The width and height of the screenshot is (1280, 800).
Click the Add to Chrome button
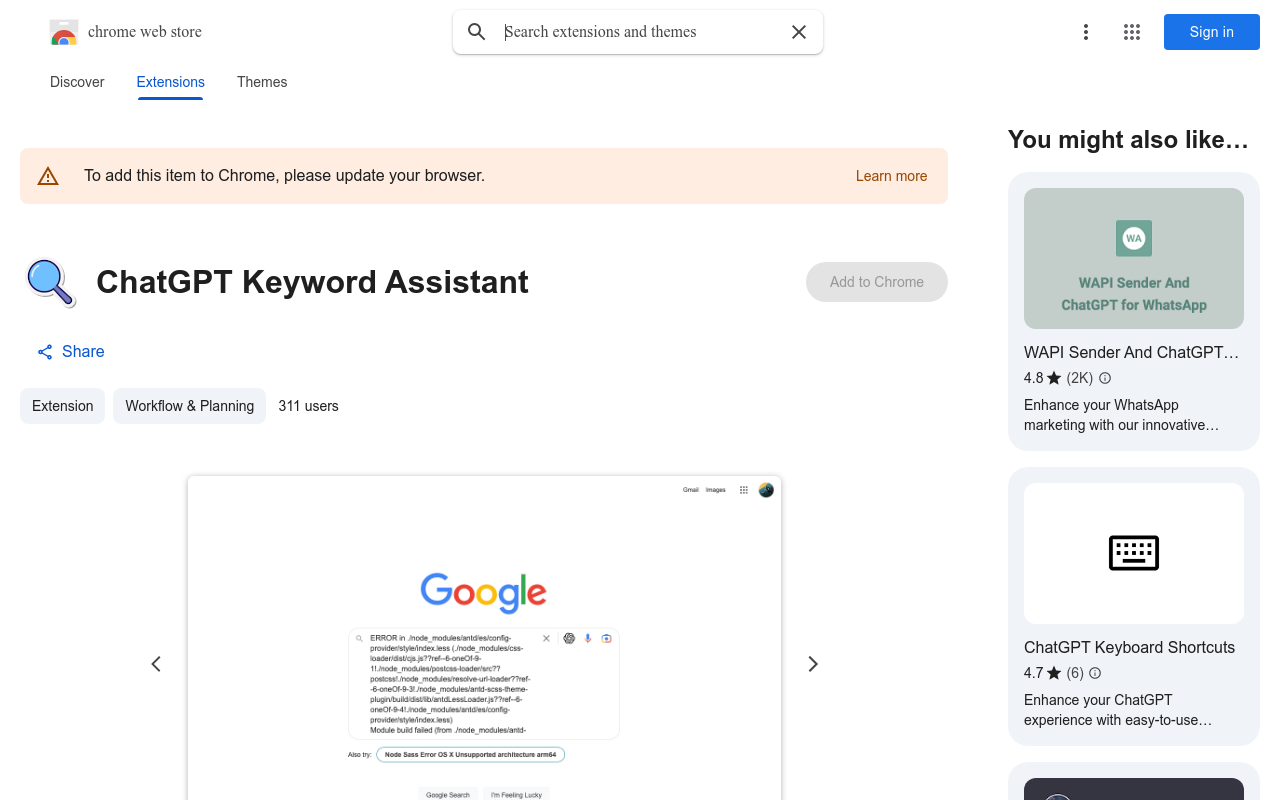point(877,282)
